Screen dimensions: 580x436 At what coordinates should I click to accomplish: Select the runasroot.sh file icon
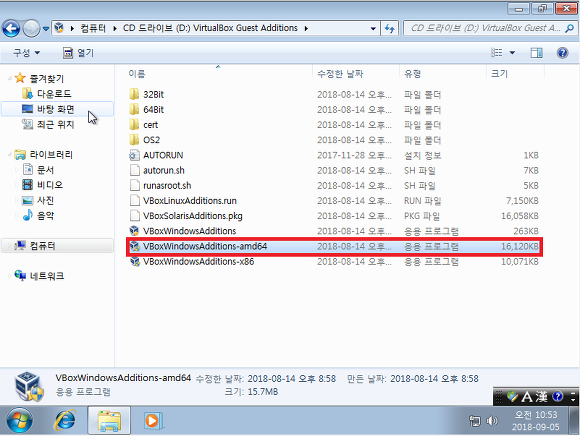pyautogui.click(x=134, y=185)
